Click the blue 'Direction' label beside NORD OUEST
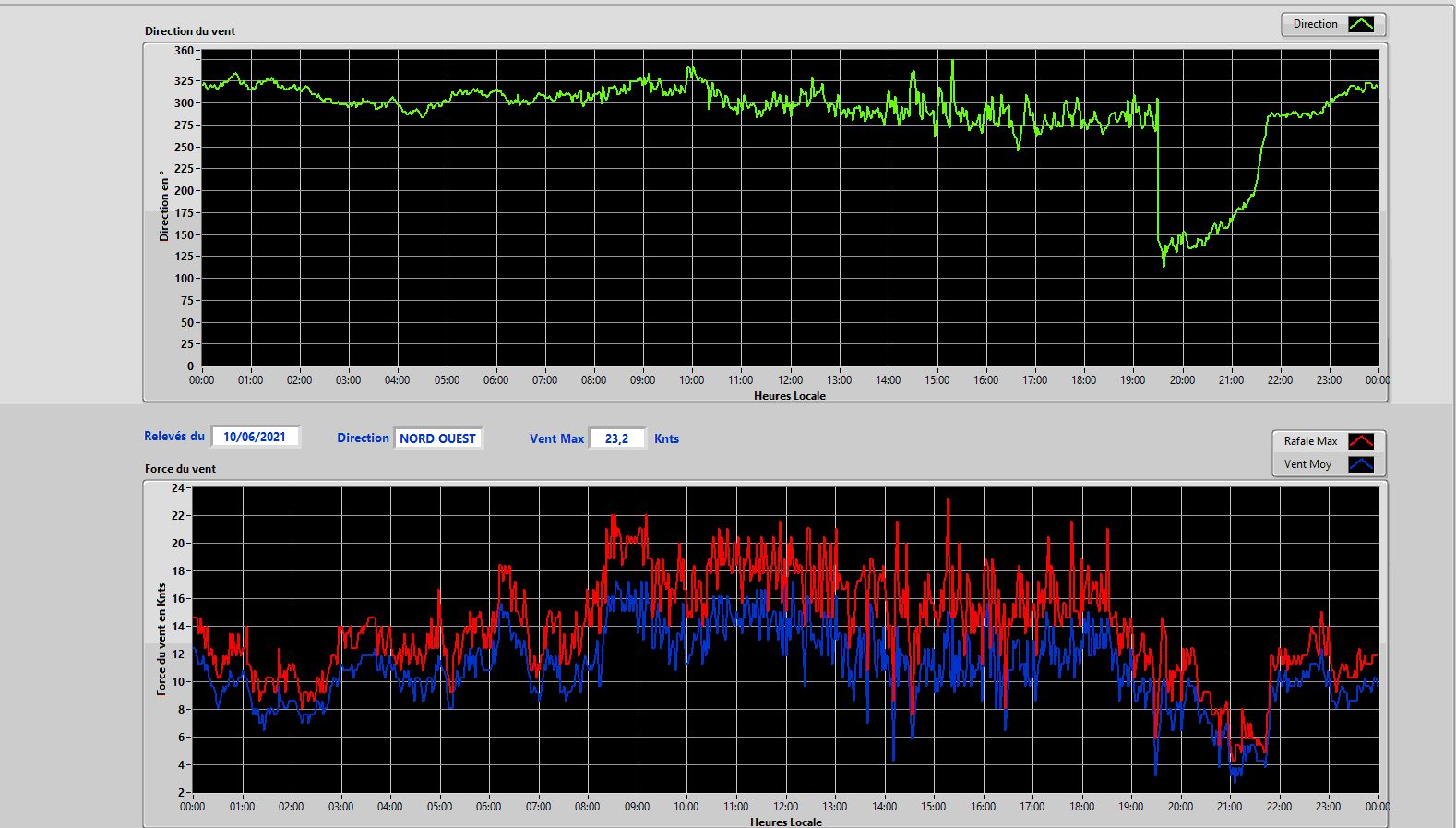Viewport: 1456px width, 828px height. coord(363,438)
